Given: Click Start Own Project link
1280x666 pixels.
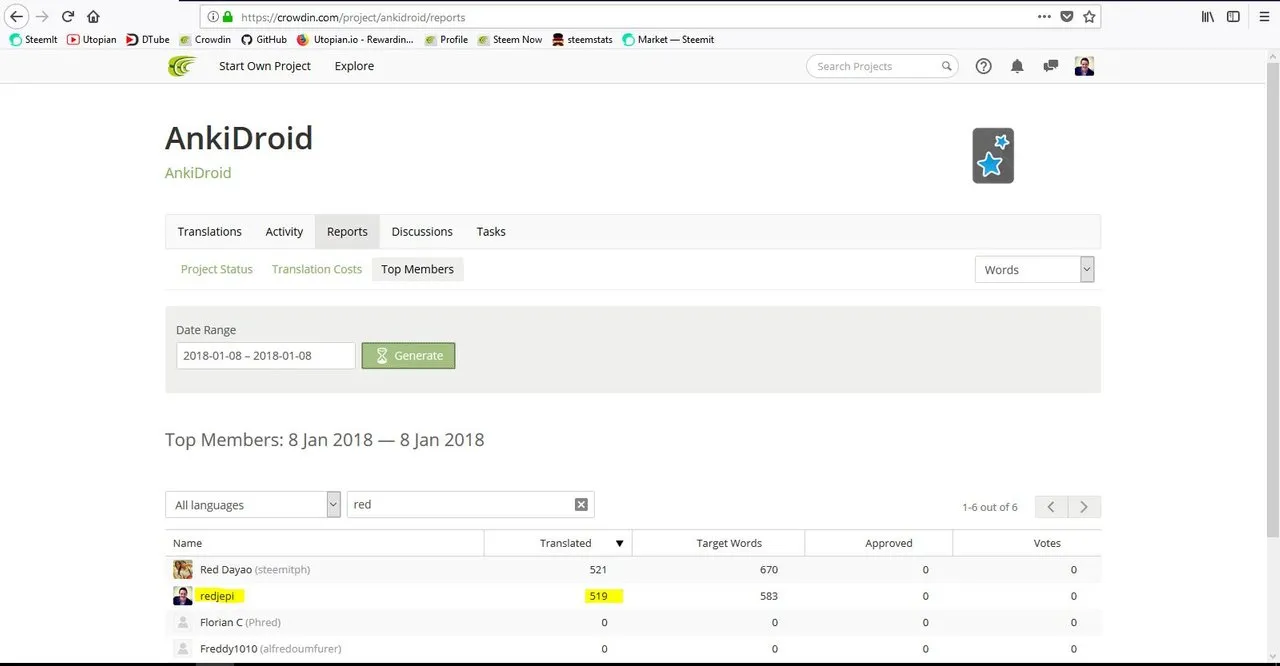Looking at the screenshot, I should 265,66.
